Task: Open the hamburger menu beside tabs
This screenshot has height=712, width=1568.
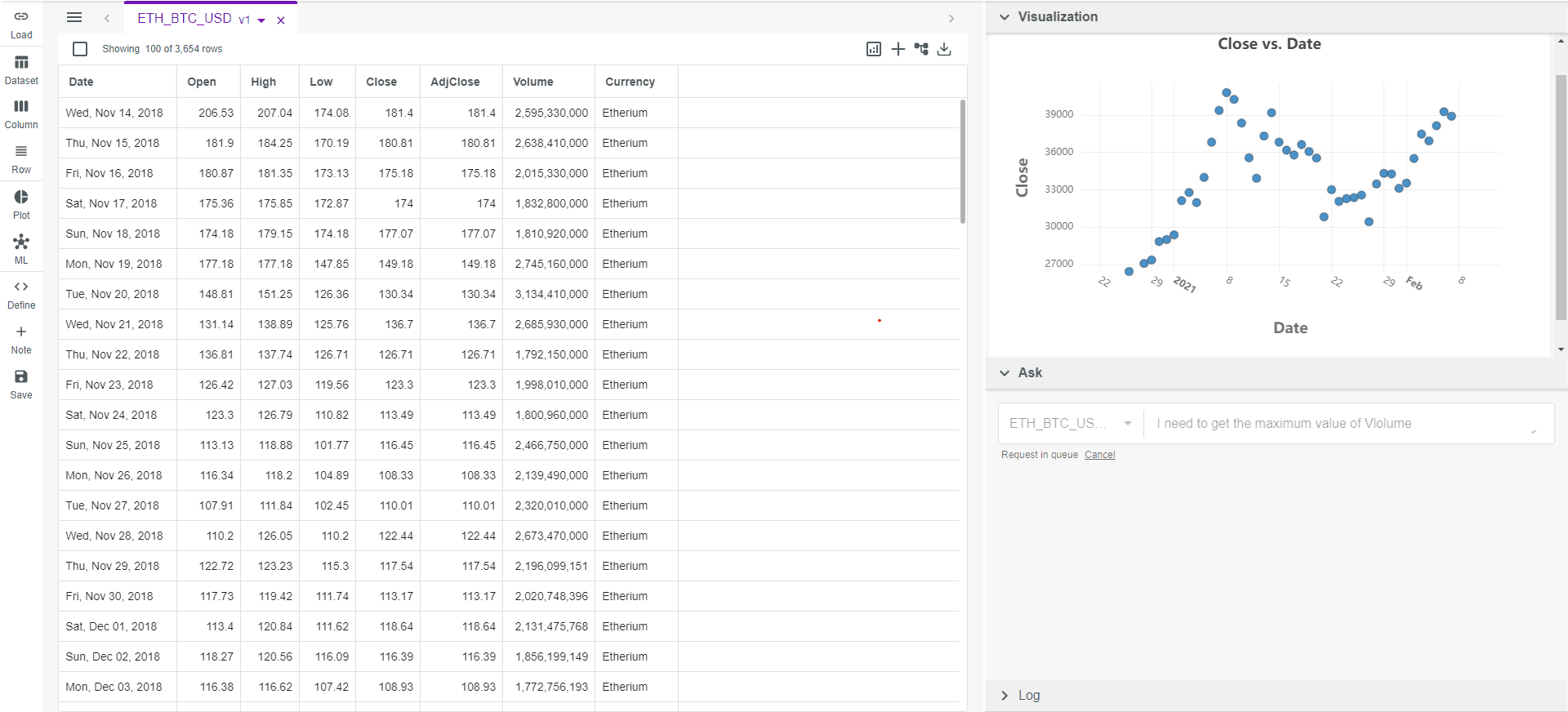Action: tap(74, 18)
